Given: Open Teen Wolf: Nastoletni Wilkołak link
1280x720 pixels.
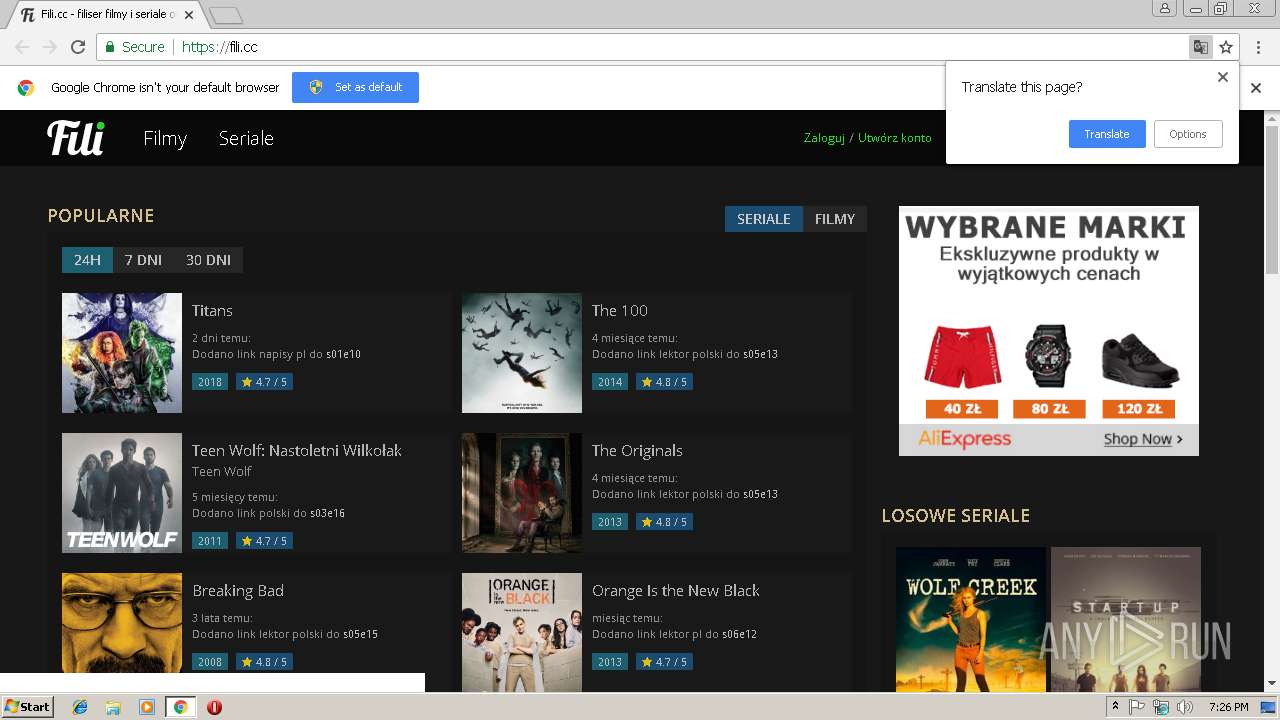Looking at the screenshot, I should click(297, 451).
